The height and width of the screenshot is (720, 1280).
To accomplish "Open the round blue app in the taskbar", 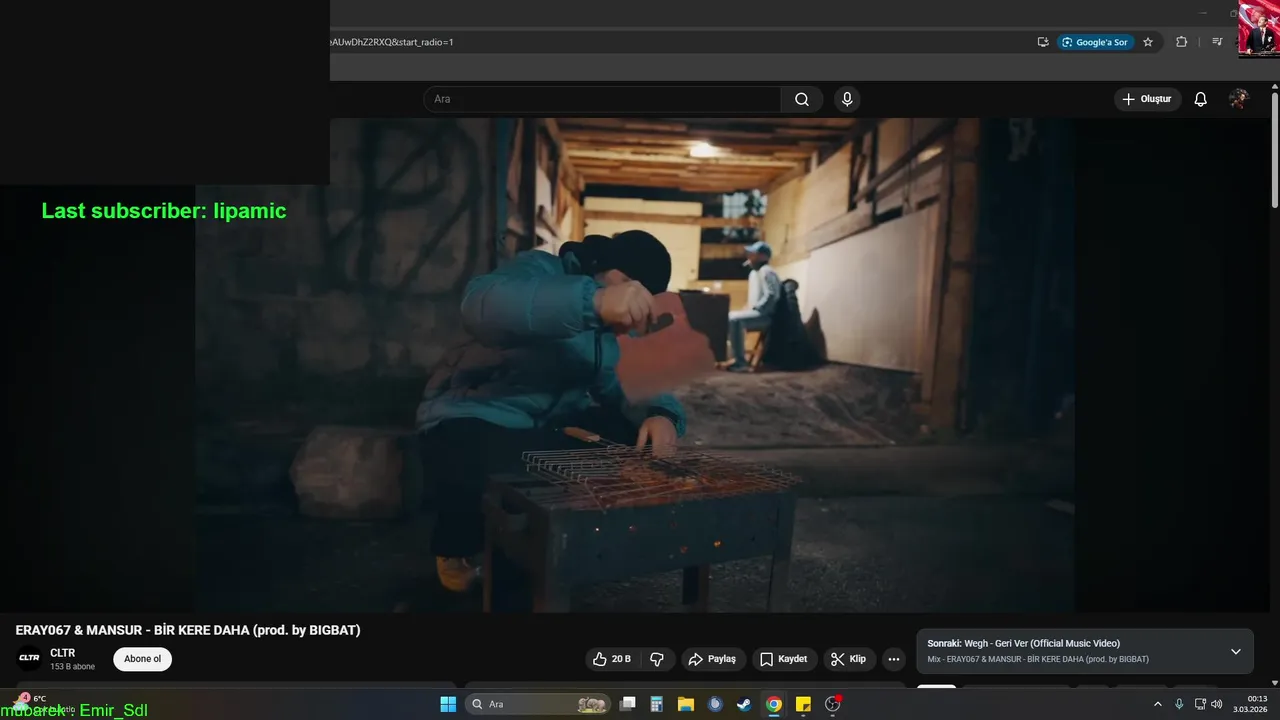I will click(x=715, y=704).
